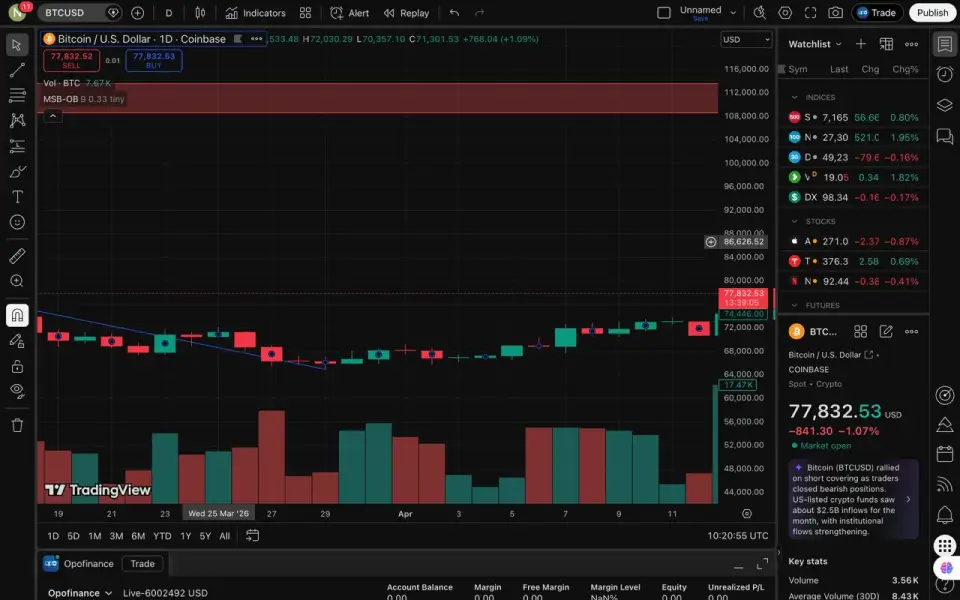Open the chart legend more options dots
This screenshot has width=960, height=600.
coord(257,39)
